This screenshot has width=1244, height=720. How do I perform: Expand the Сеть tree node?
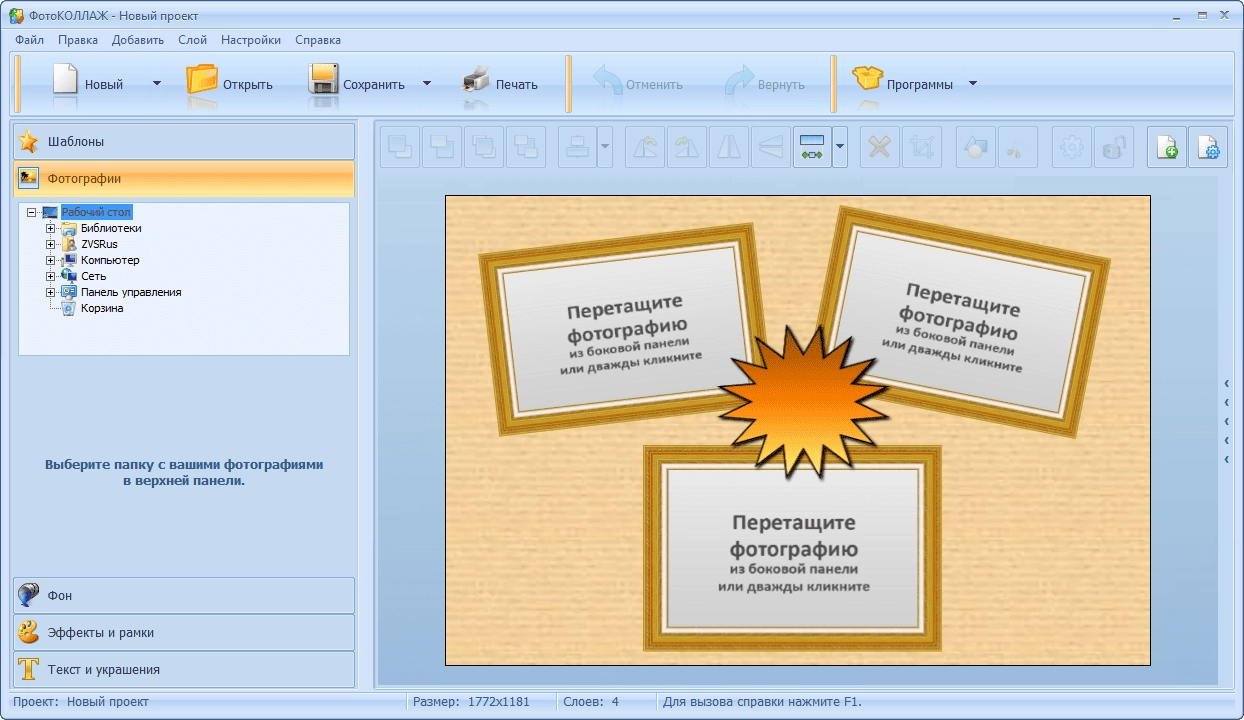(x=50, y=276)
